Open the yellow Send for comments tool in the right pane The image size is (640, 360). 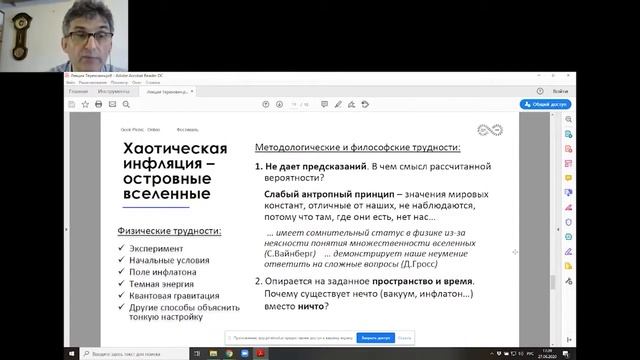pyautogui.click(x=569, y=266)
